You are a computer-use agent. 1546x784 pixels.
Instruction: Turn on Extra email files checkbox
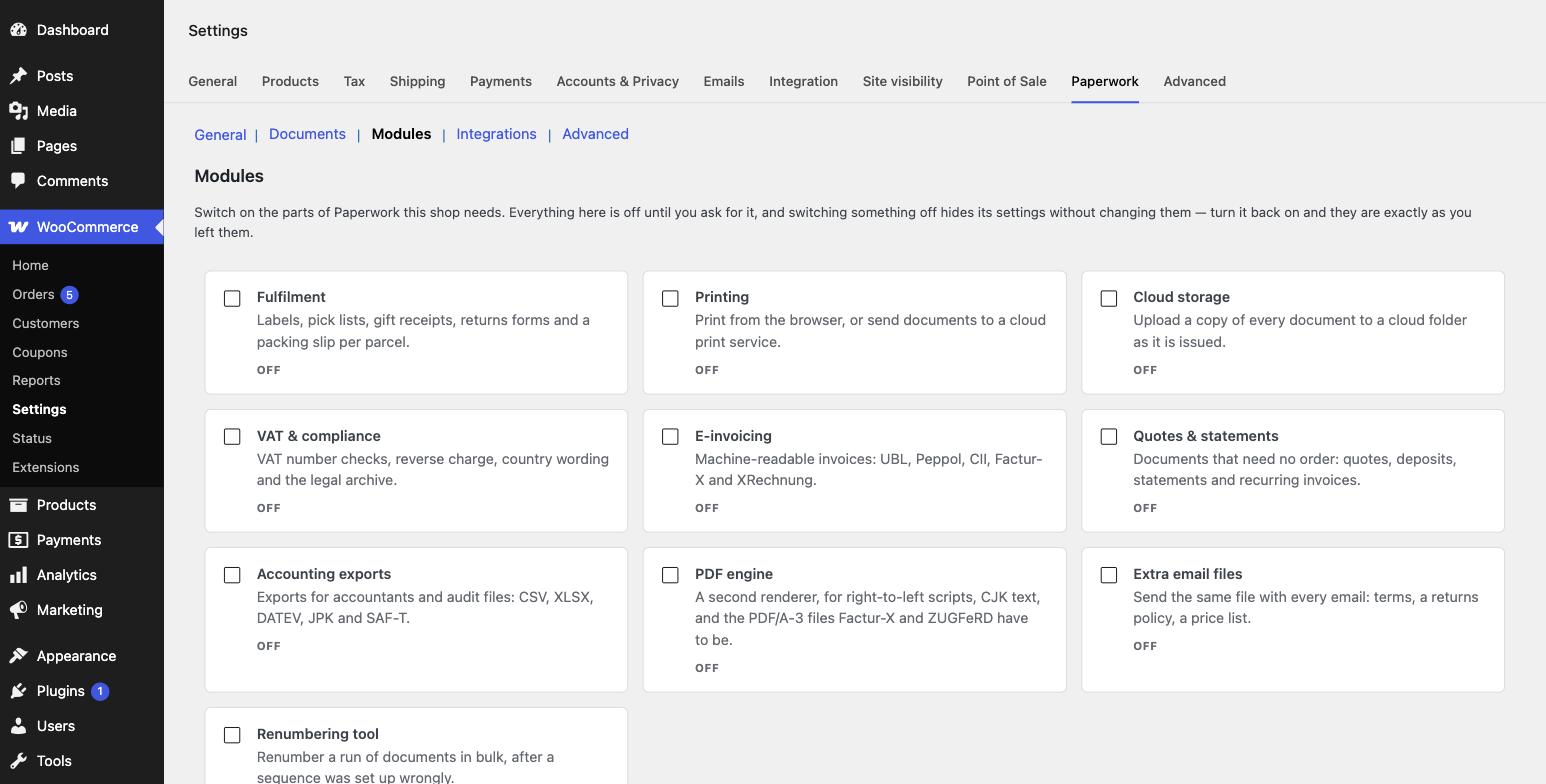click(1109, 575)
